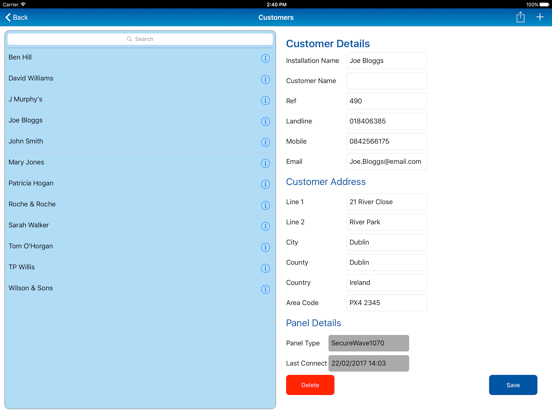The height and width of the screenshot is (414, 552).
Task: Edit the Country field showing Ireland
Action: [x=387, y=283]
